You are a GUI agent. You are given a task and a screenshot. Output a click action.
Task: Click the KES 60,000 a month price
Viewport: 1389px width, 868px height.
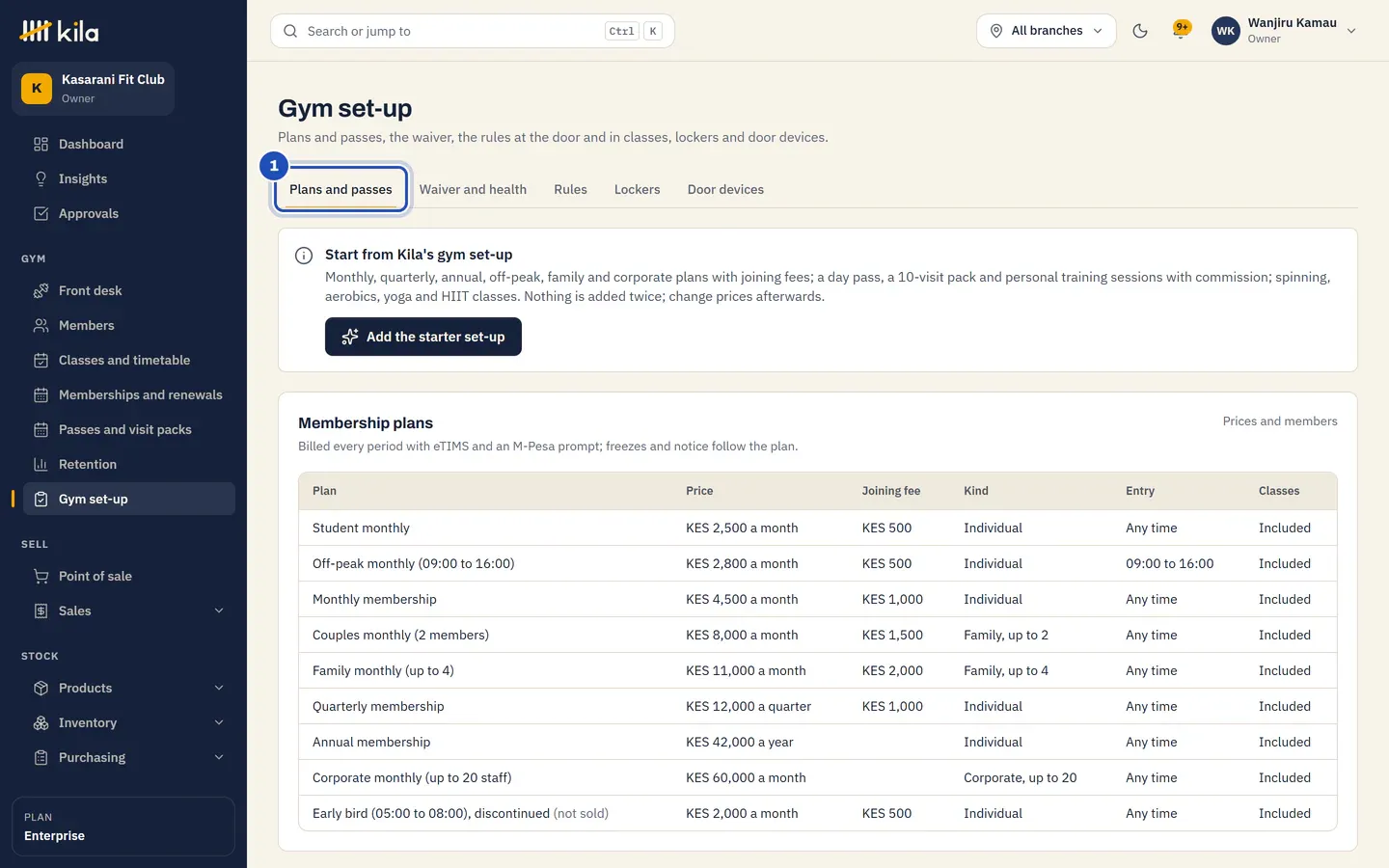746,777
